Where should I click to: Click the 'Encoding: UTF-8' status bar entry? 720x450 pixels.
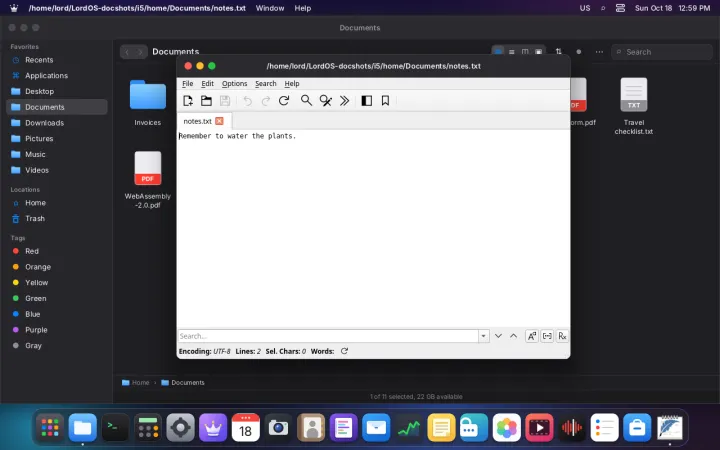click(x=204, y=351)
